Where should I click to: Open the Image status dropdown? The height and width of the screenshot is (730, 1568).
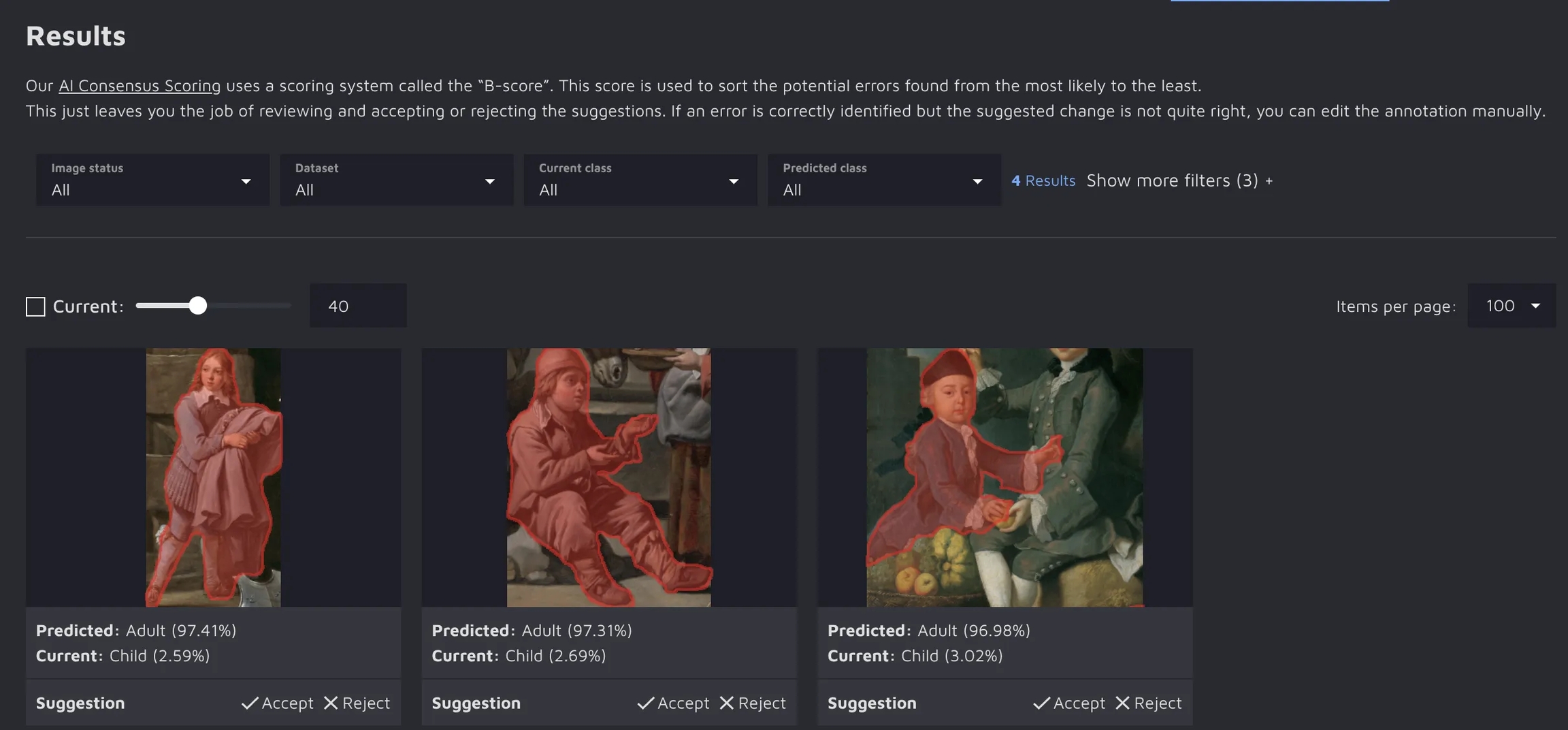152,180
